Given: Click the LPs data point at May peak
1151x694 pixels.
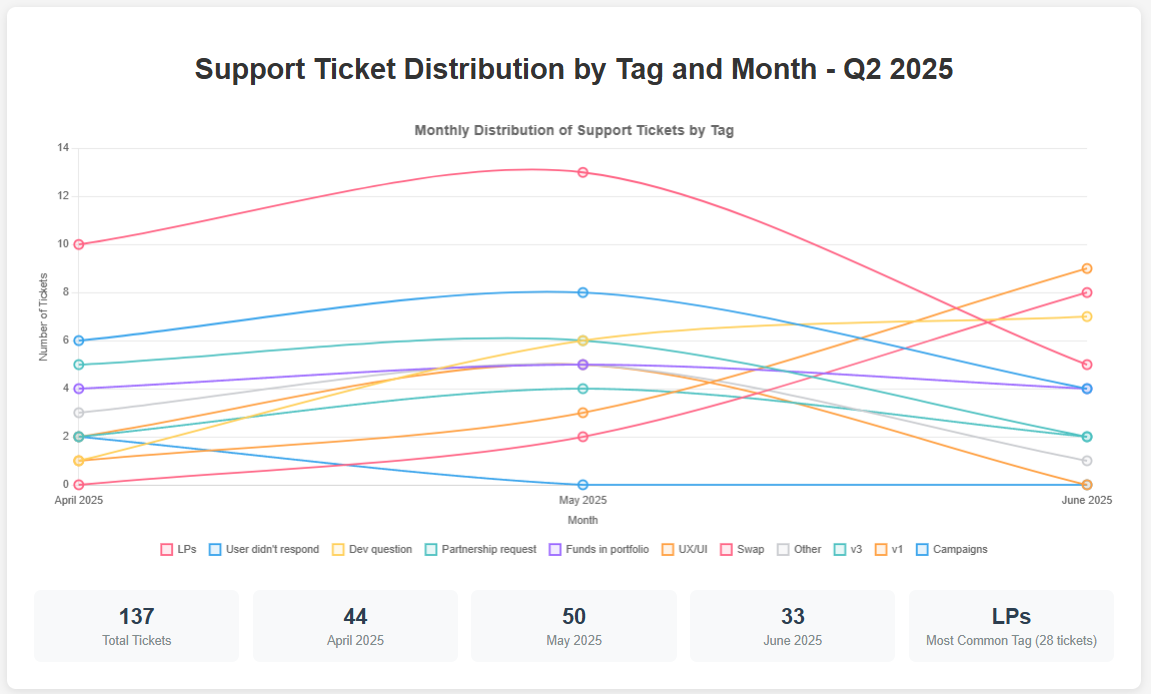Looking at the screenshot, I should 583,172.
